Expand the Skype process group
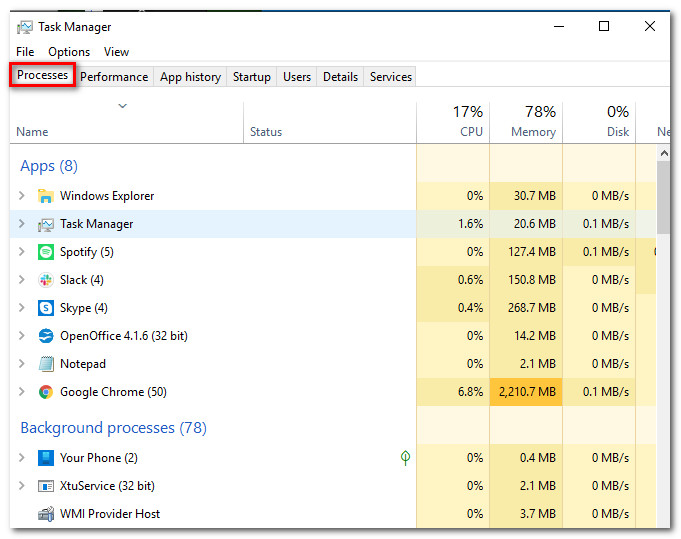681x539 pixels. 22,308
